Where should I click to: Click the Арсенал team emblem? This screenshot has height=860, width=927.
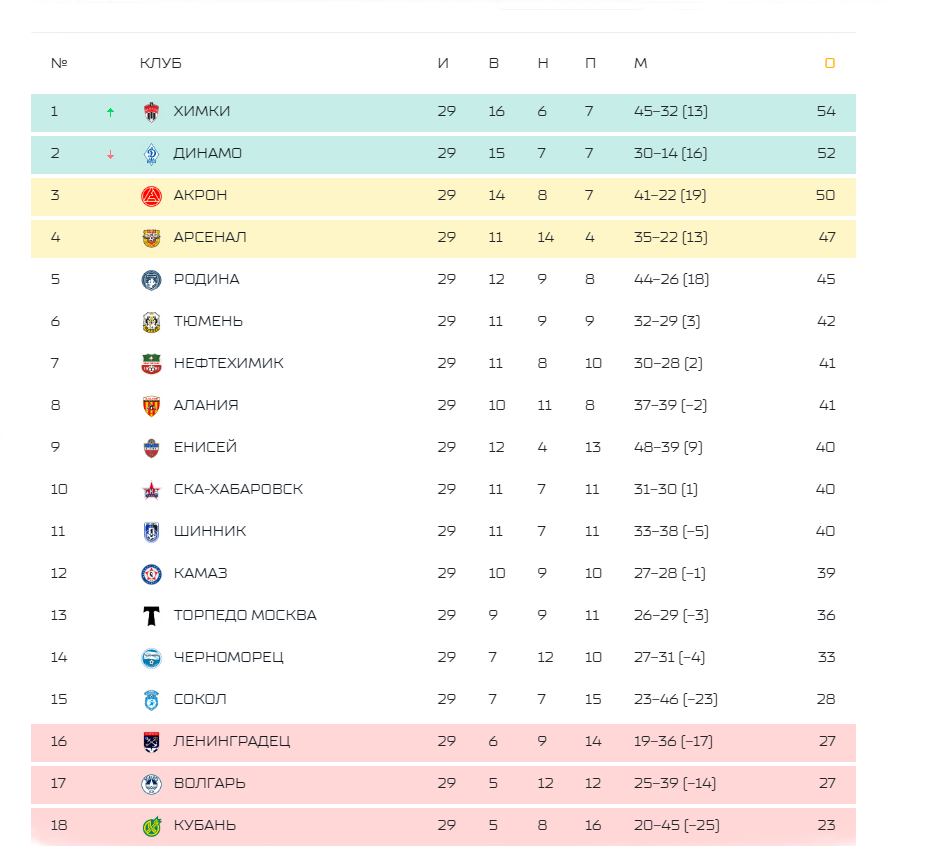151,238
